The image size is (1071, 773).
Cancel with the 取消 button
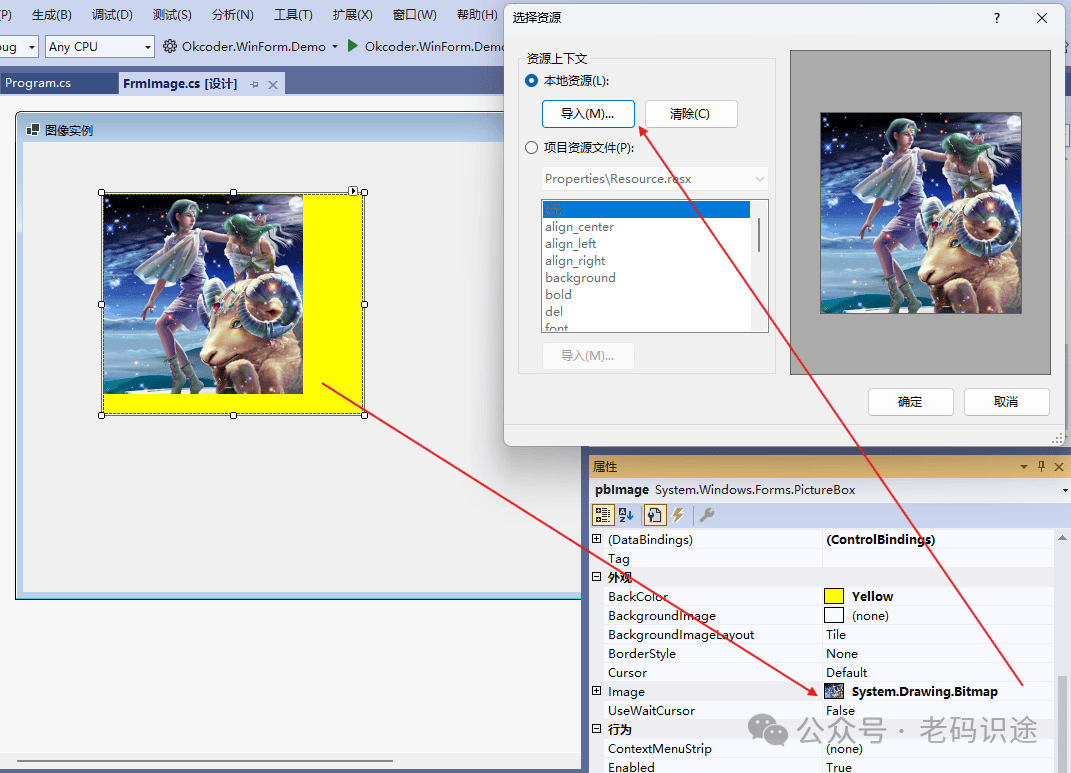tap(1006, 402)
